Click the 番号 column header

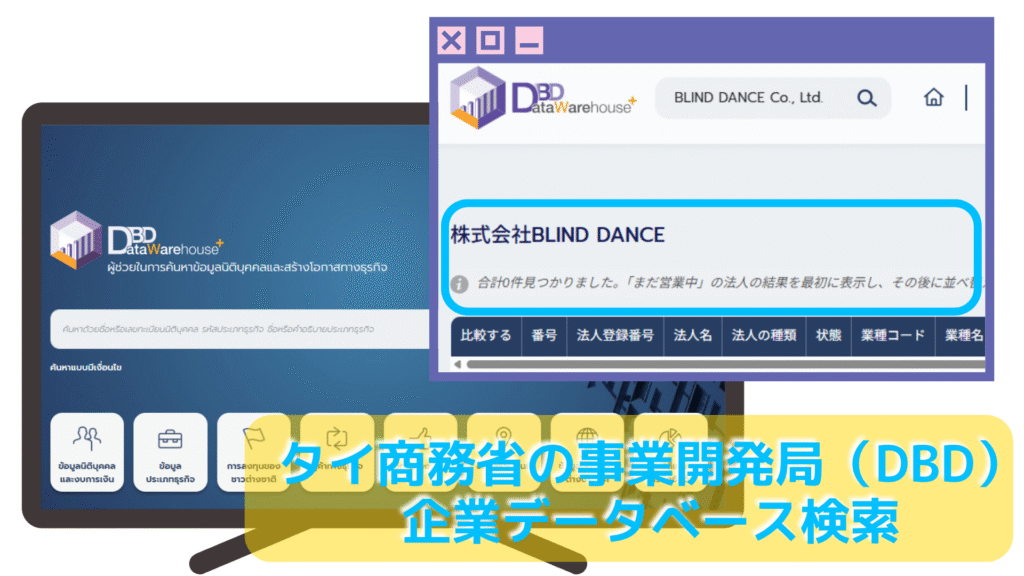[x=543, y=336]
